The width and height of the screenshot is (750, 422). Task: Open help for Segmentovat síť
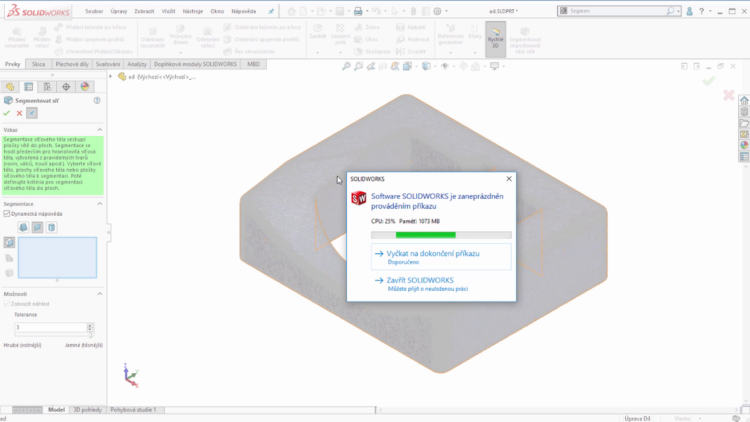click(97, 100)
